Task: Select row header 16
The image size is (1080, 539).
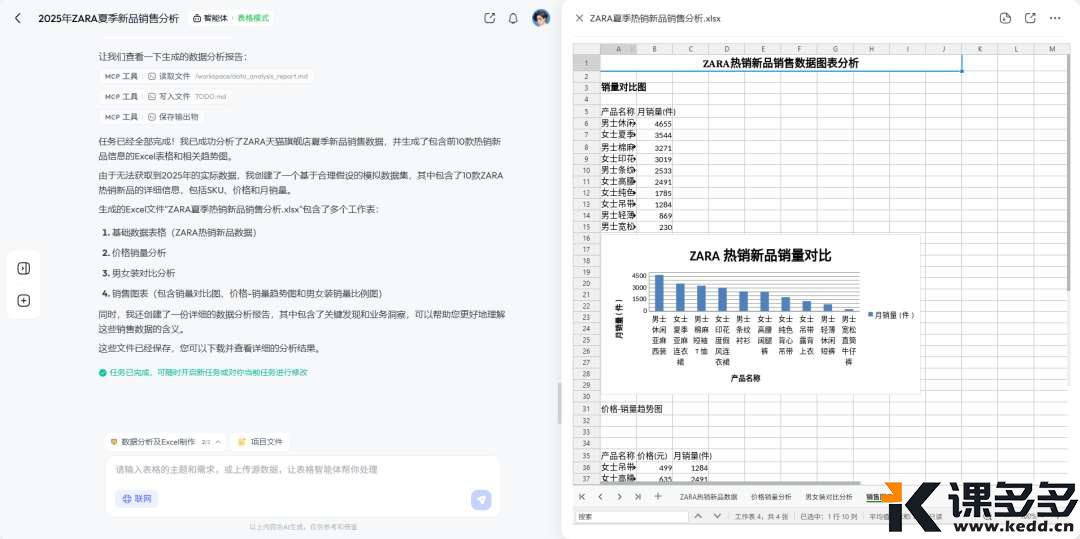Action: (587, 237)
